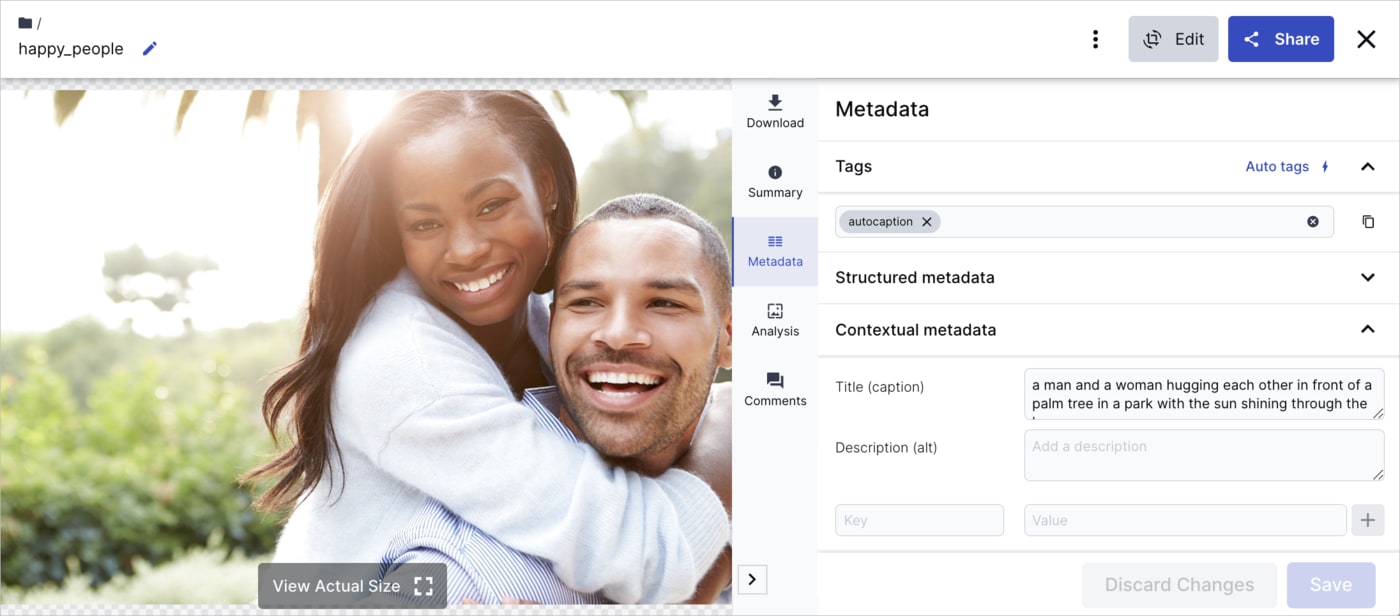The image size is (1400, 616).
Task: Click pencil icon to rename happy_people
Action: tap(150, 48)
